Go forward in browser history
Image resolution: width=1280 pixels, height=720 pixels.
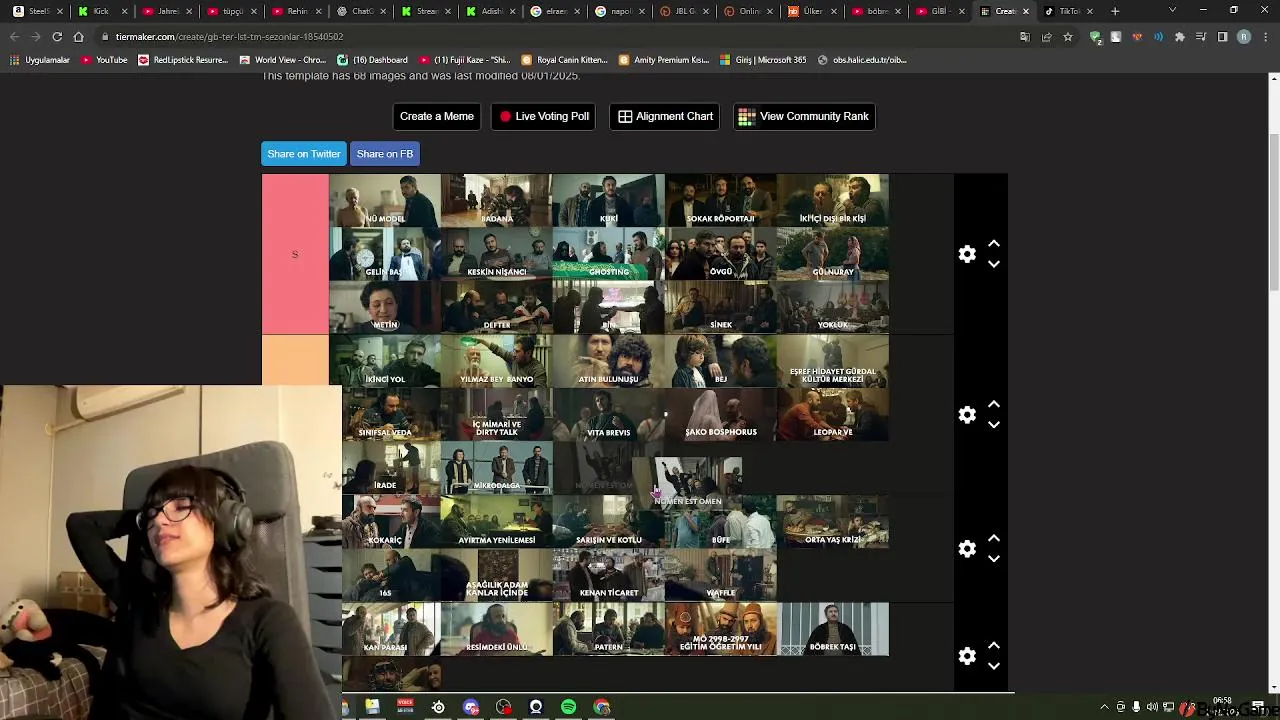point(35,37)
